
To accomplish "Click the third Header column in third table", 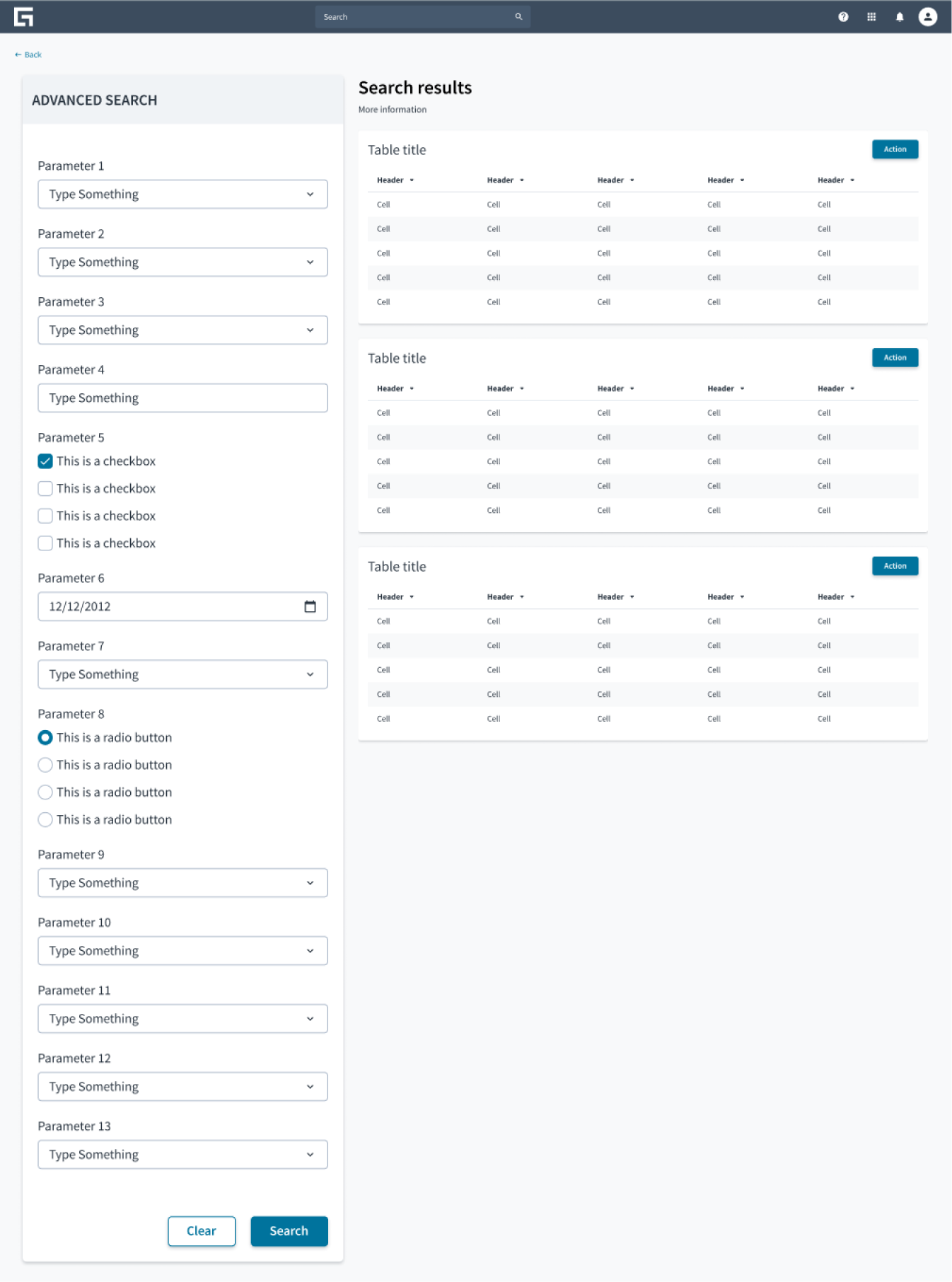I will pyautogui.click(x=615, y=597).
